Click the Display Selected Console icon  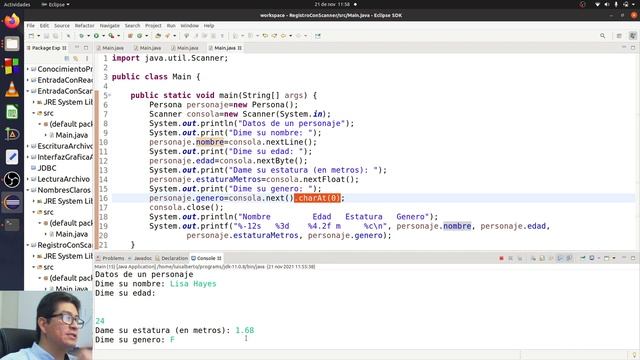coord(591,258)
